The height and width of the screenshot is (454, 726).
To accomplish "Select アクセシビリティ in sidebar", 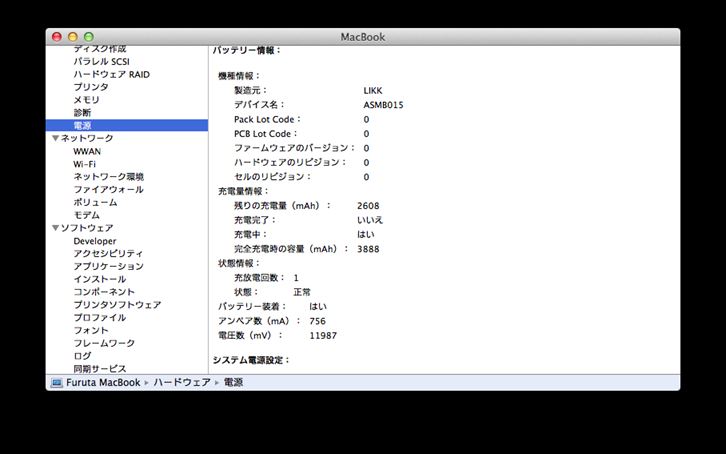I will [x=108, y=254].
